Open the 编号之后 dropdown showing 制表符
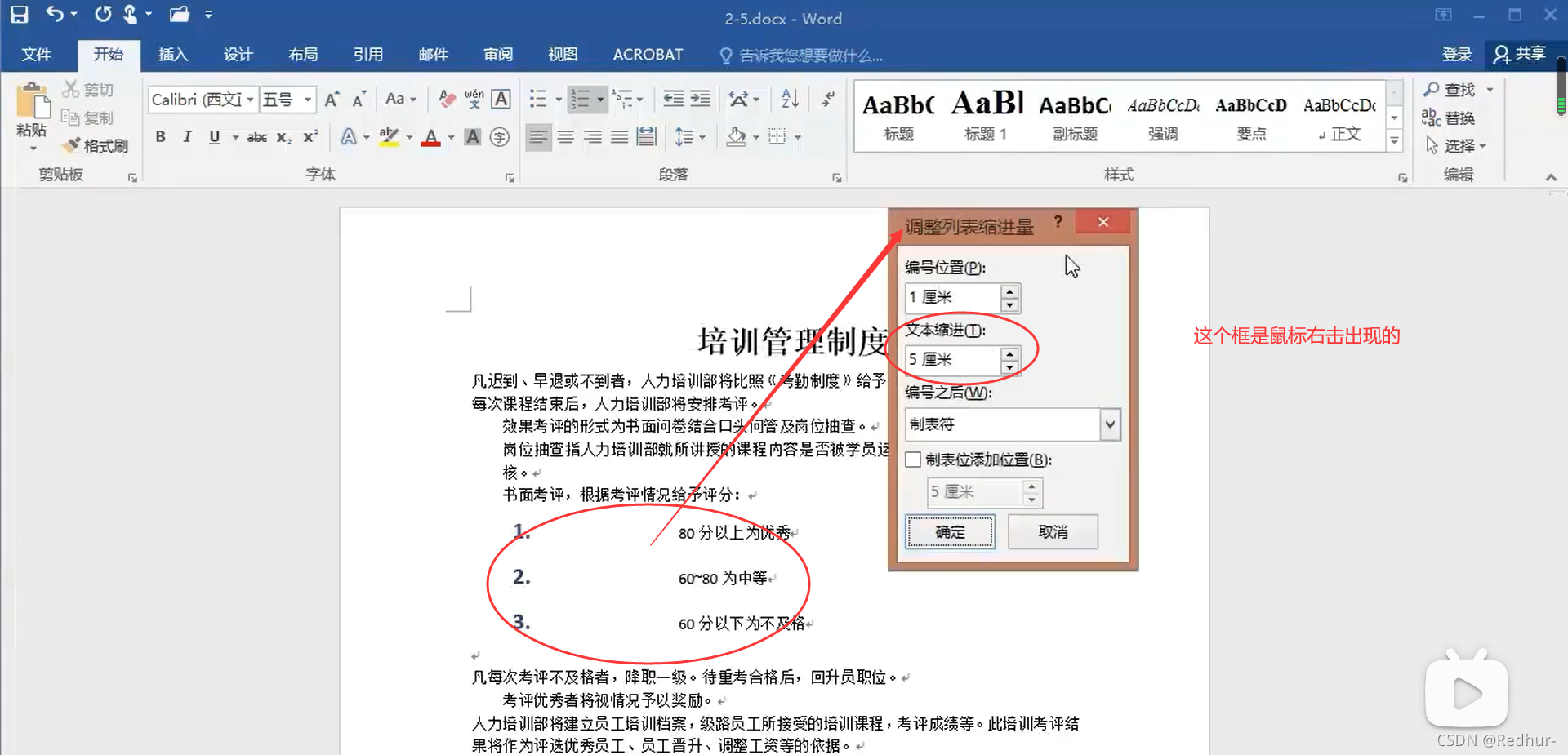Image resolution: width=1568 pixels, height=755 pixels. tap(1110, 424)
